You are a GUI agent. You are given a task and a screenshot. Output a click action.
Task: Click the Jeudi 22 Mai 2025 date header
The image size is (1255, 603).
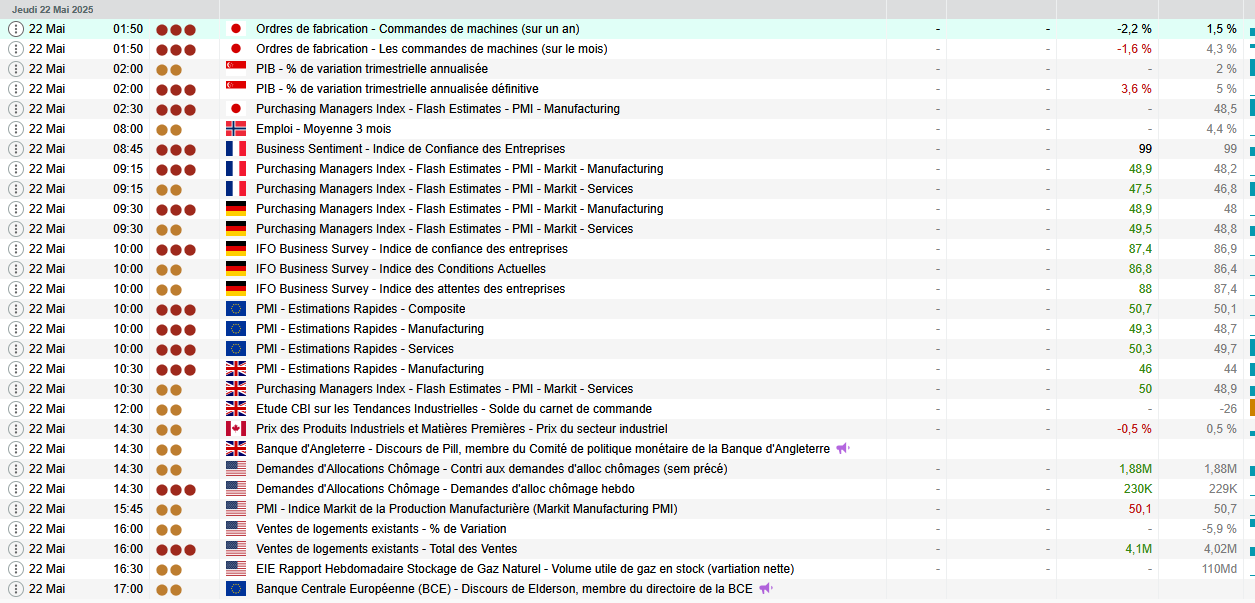[53, 9]
